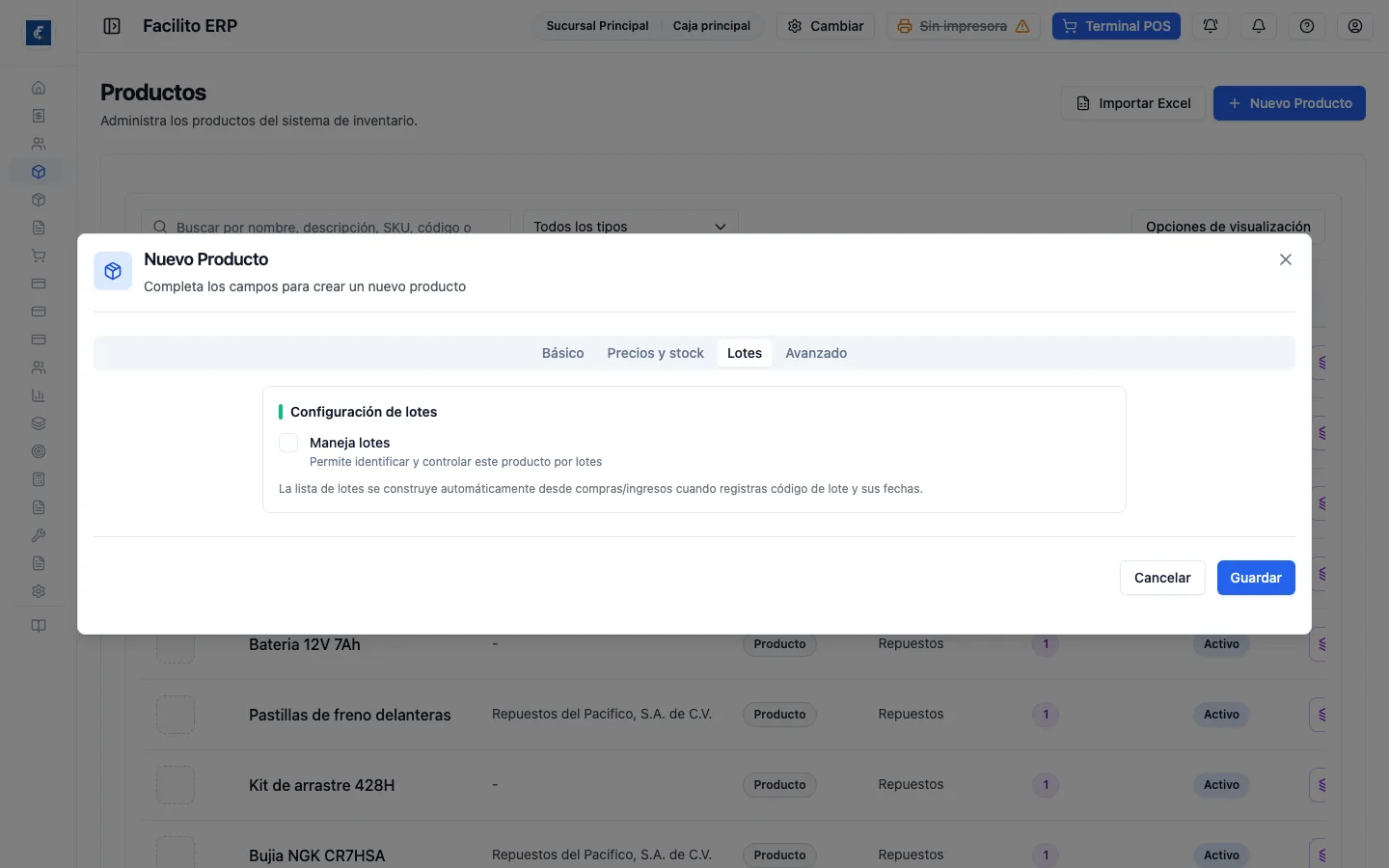The width and height of the screenshot is (1389, 868).
Task: Select the highlighted products cube sidebar icon
Action: click(x=39, y=172)
